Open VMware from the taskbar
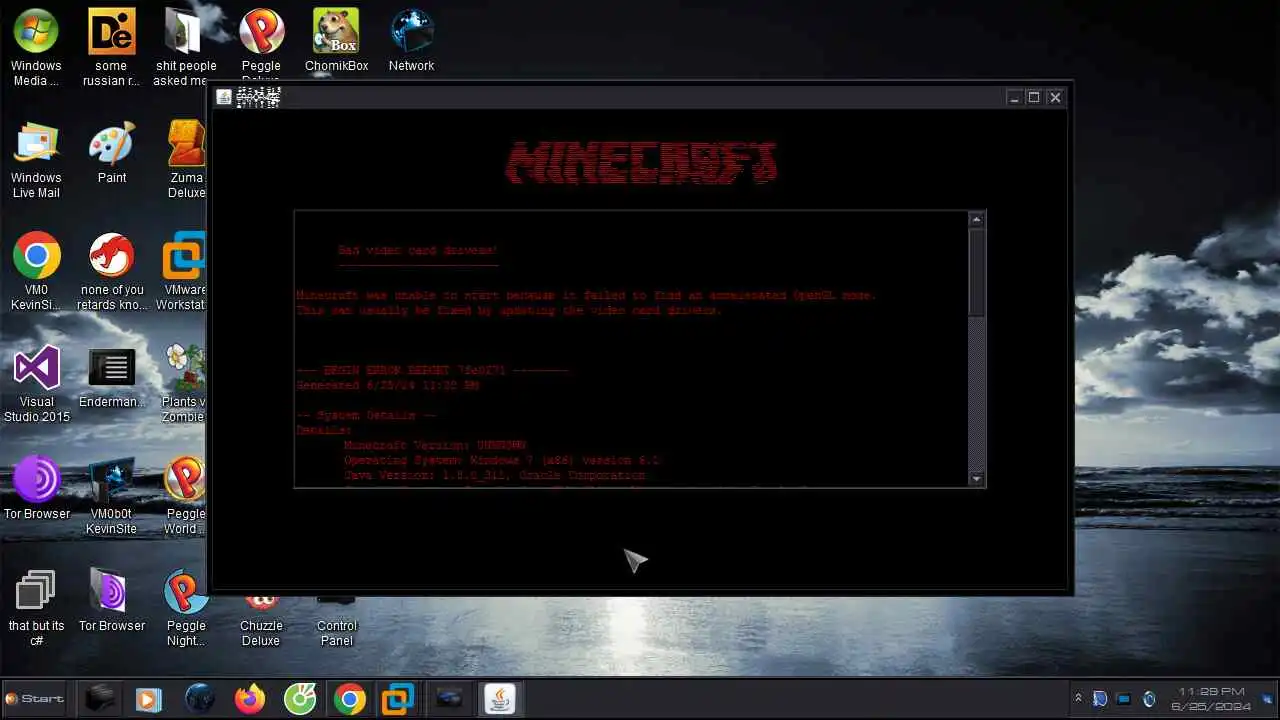Screen dimensions: 1280x720 pyautogui.click(x=398, y=699)
